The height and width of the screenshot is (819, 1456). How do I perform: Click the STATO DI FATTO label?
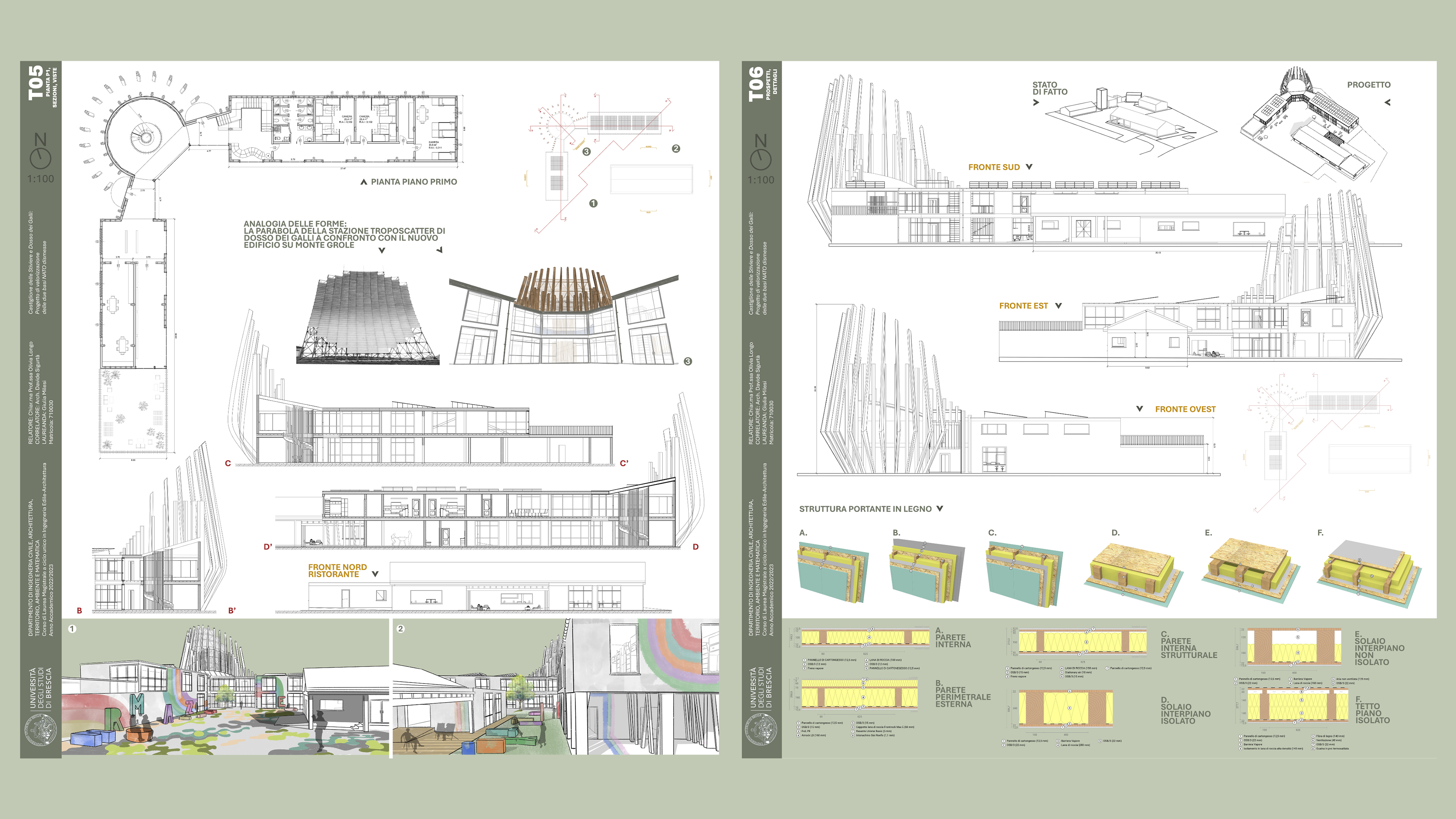pos(1050,88)
